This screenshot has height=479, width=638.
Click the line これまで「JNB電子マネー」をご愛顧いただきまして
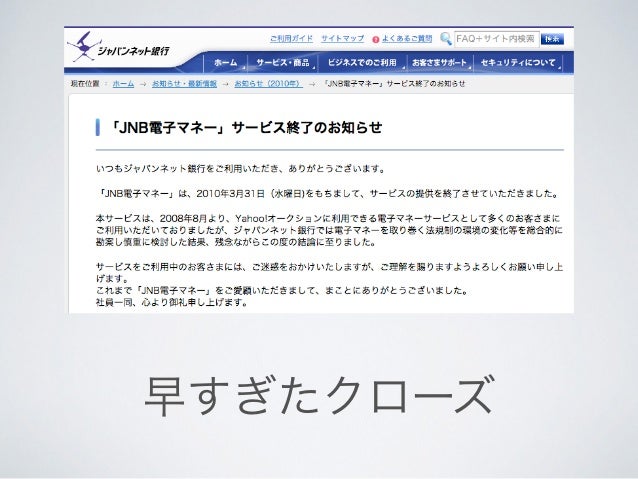(282, 291)
